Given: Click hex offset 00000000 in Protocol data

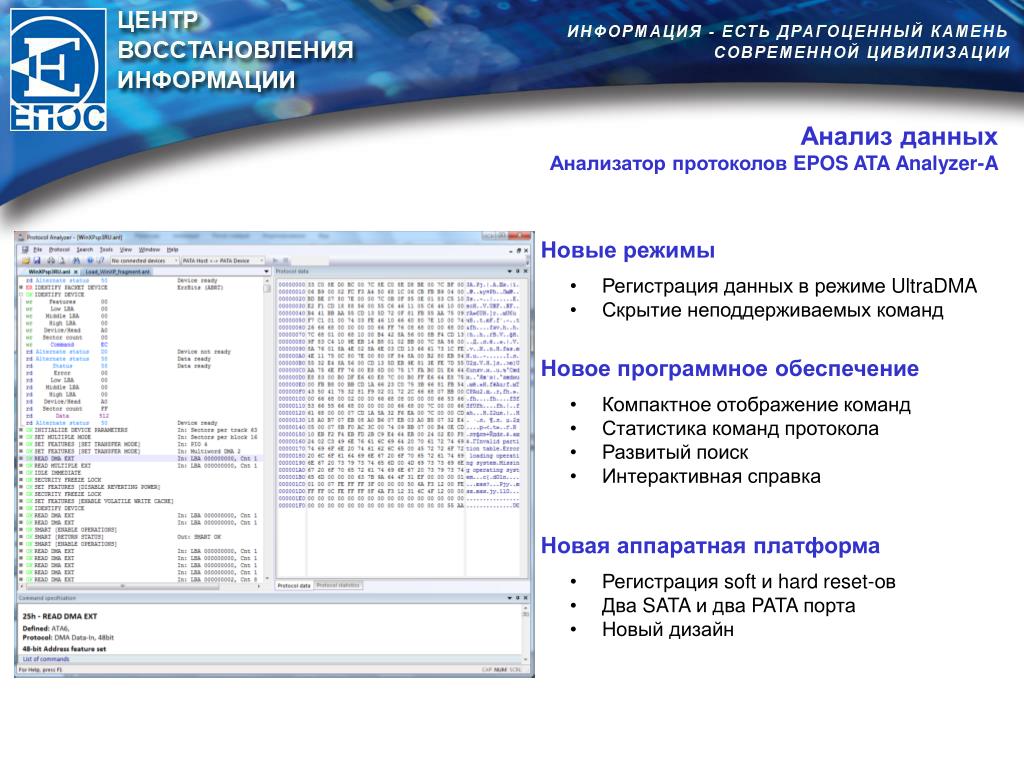Looking at the screenshot, I should pyautogui.click(x=291, y=285).
